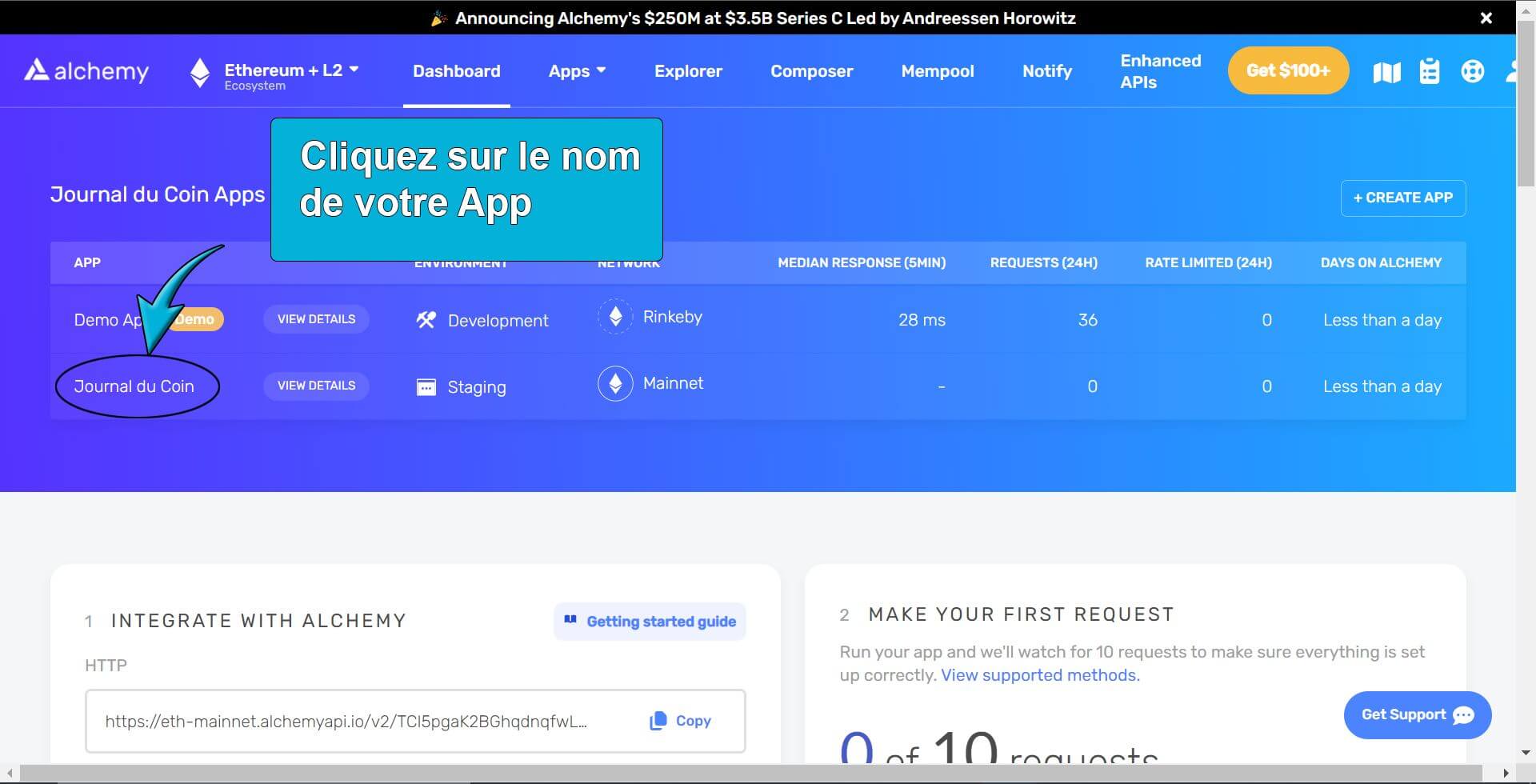View details for Journal du Coin
Image resolution: width=1536 pixels, height=784 pixels.
tap(316, 386)
